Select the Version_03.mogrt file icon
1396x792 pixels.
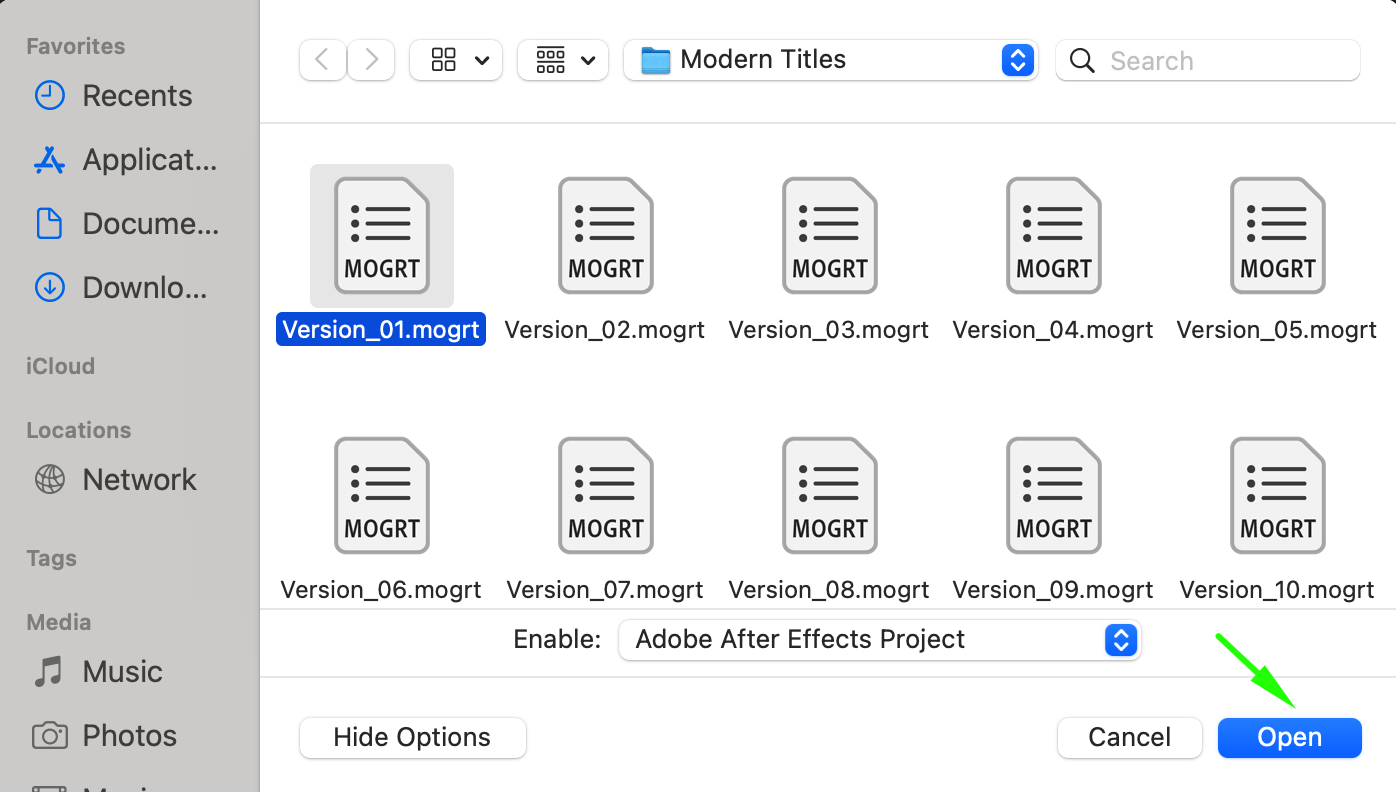point(829,236)
